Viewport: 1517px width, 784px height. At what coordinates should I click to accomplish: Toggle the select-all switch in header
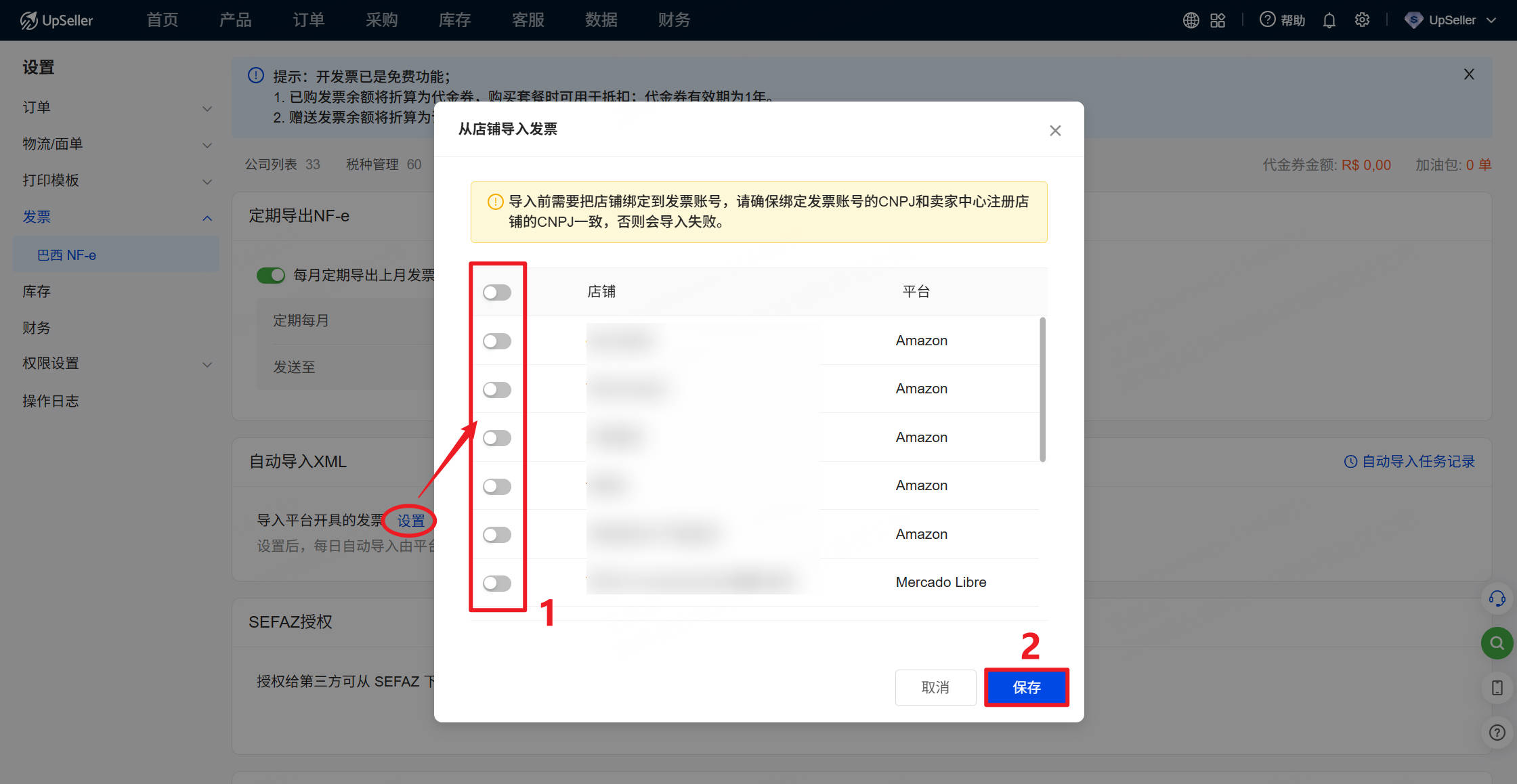[x=496, y=292]
